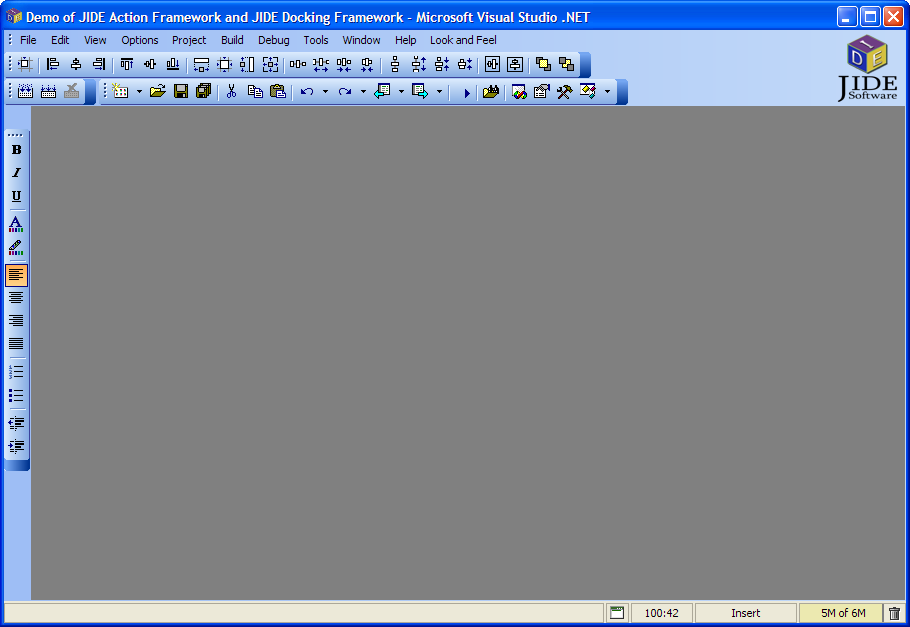Click the Start debugging play arrow

pyautogui.click(x=467, y=92)
